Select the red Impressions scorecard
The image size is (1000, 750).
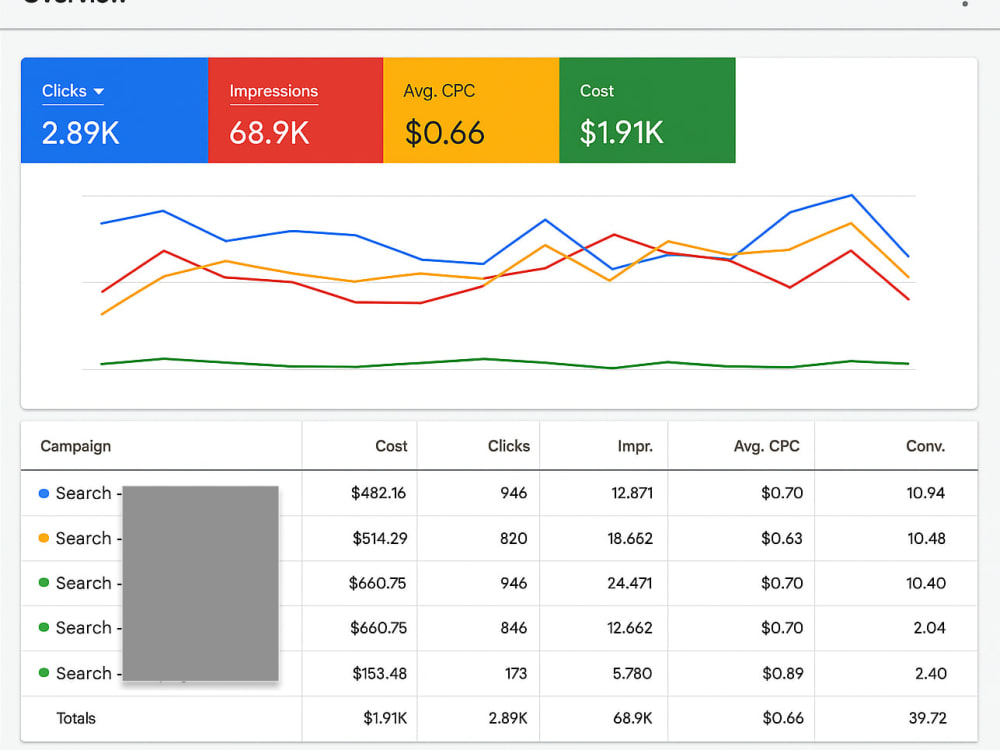pyautogui.click(x=295, y=110)
